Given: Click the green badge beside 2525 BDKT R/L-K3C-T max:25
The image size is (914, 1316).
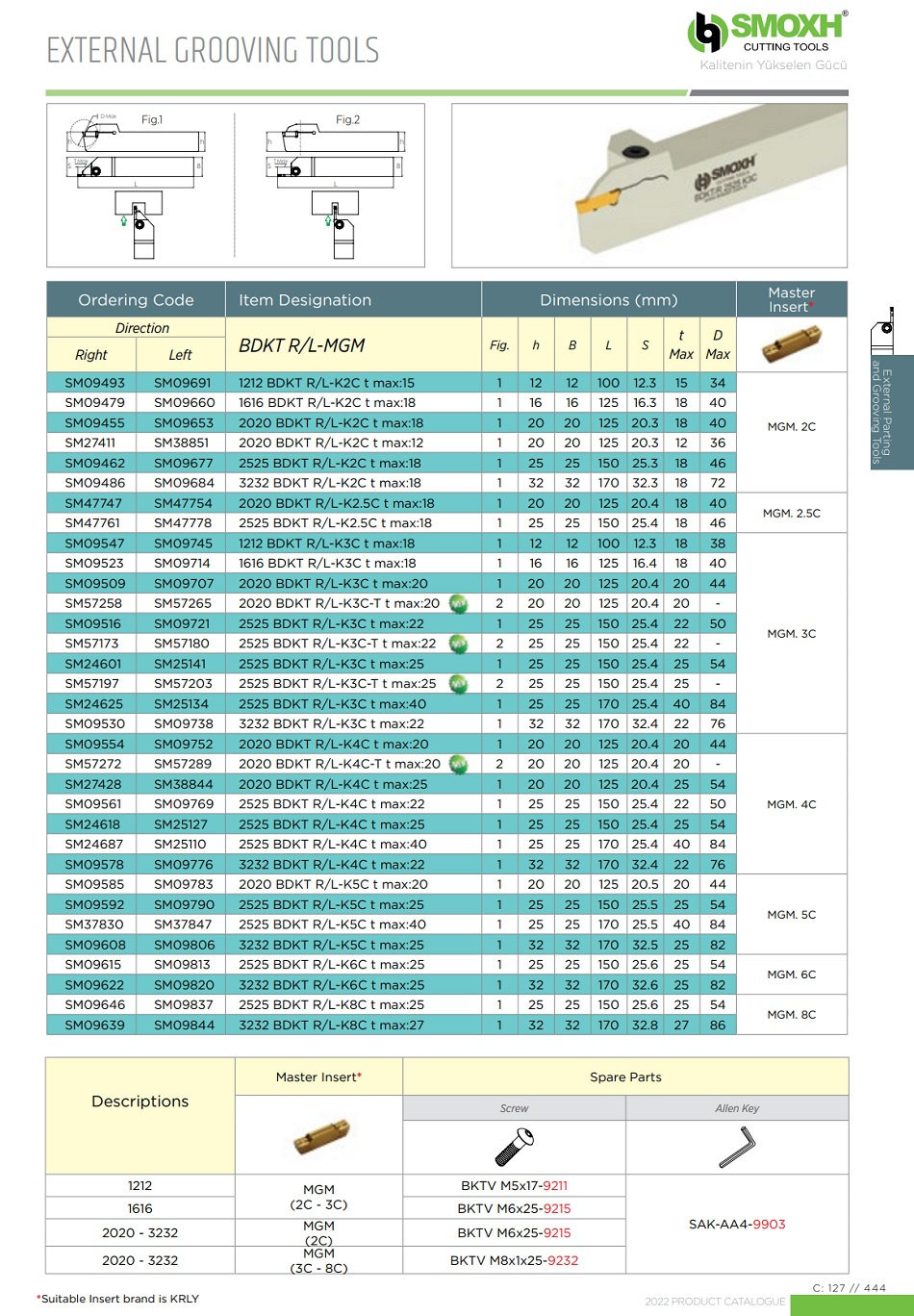Looking at the screenshot, I should pyautogui.click(x=459, y=684).
